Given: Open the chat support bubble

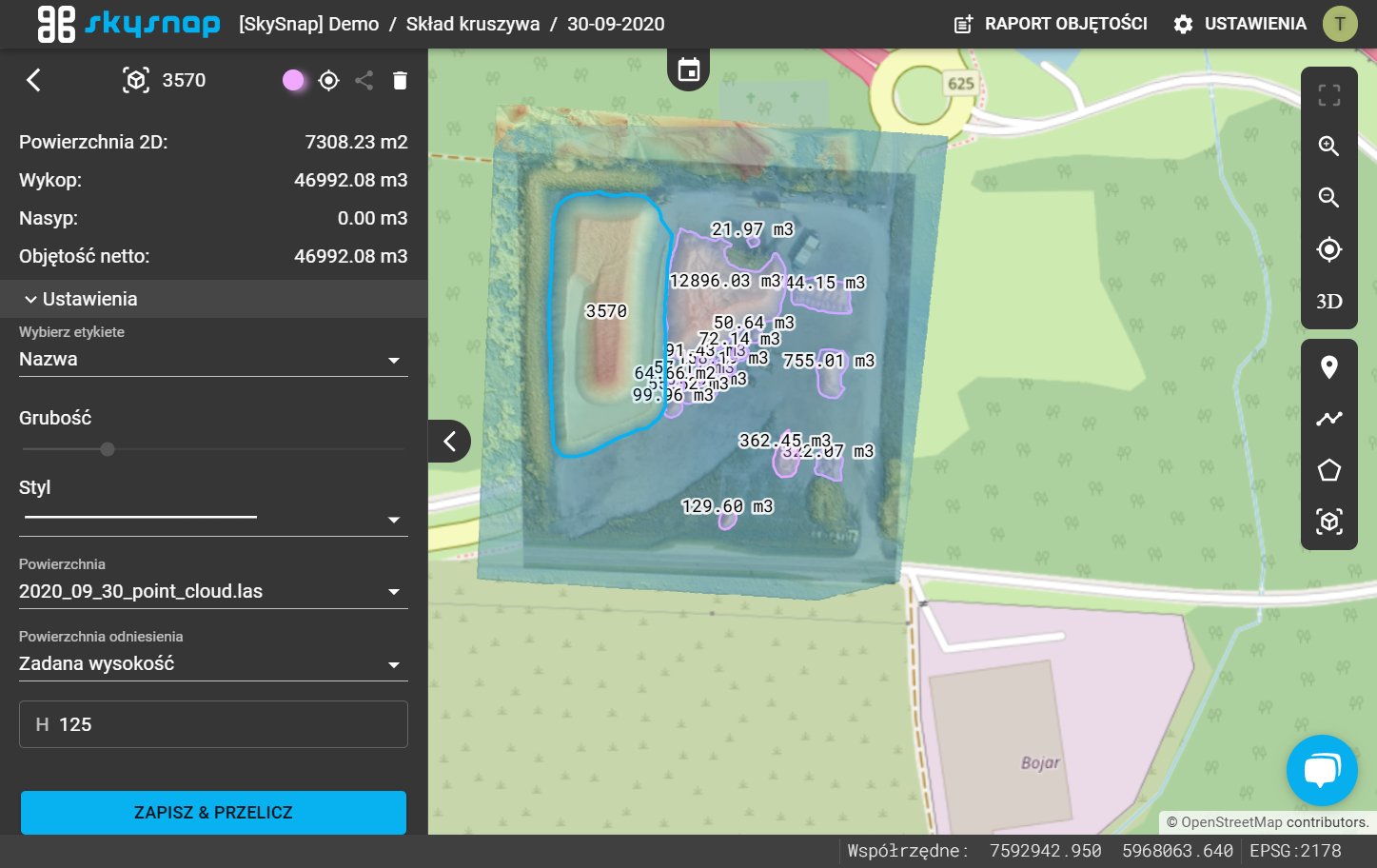Looking at the screenshot, I should click(x=1322, y=770).
